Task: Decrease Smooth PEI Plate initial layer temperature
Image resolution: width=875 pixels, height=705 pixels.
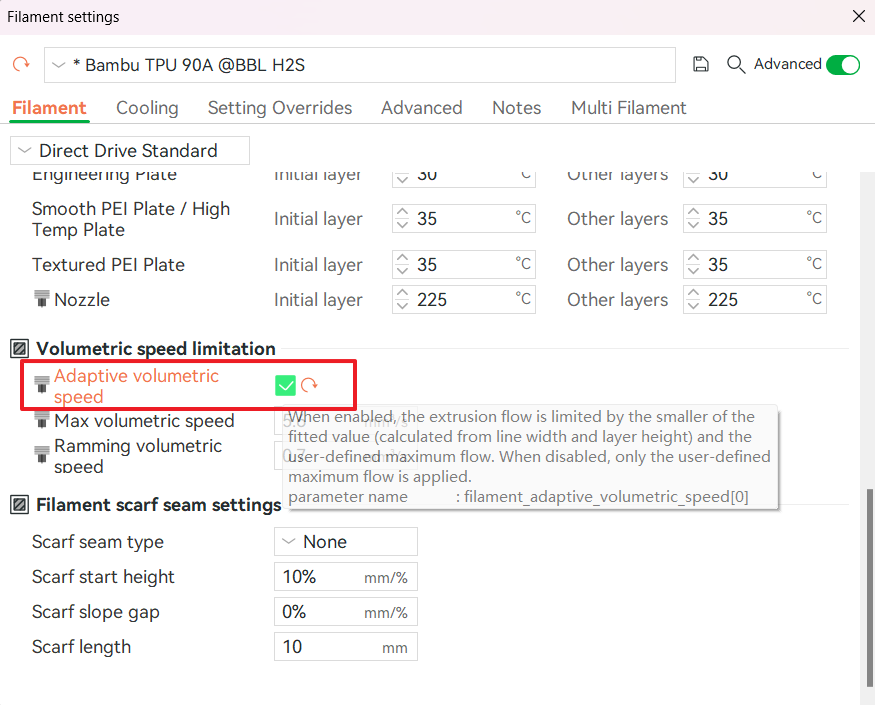Action: (x=402, y=224)
